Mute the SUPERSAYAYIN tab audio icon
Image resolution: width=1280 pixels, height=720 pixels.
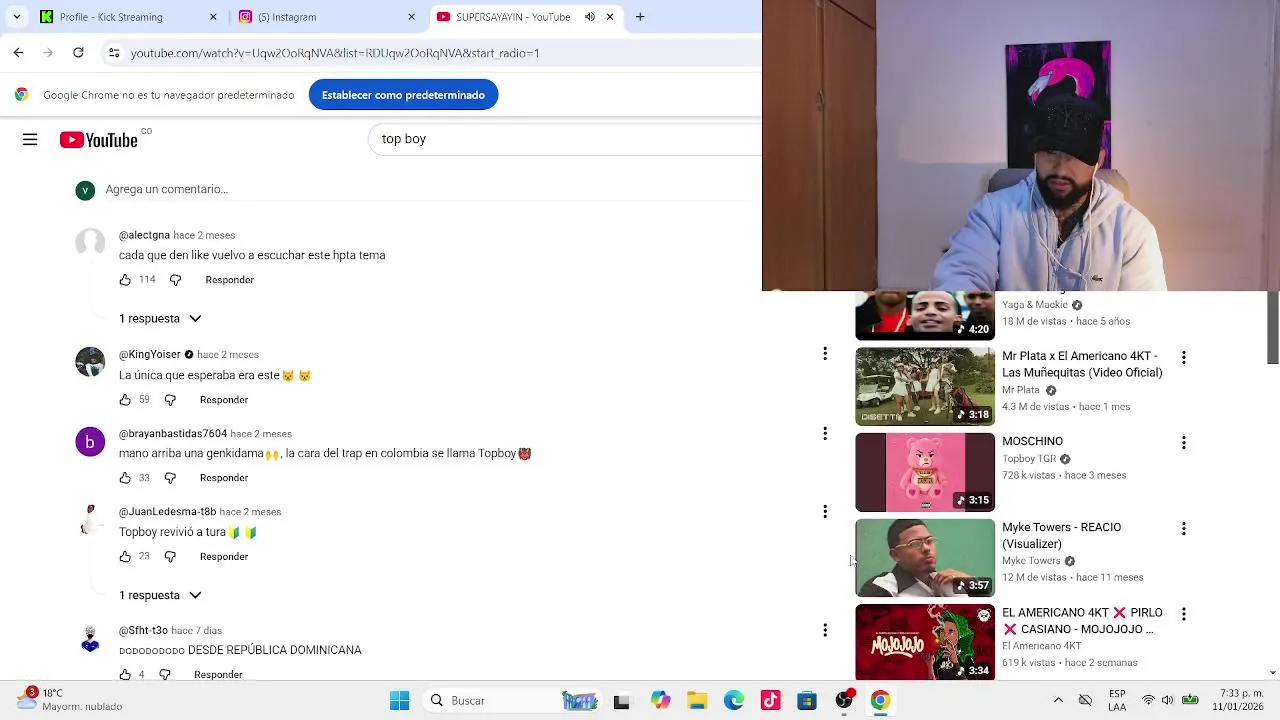coord(590,17)
